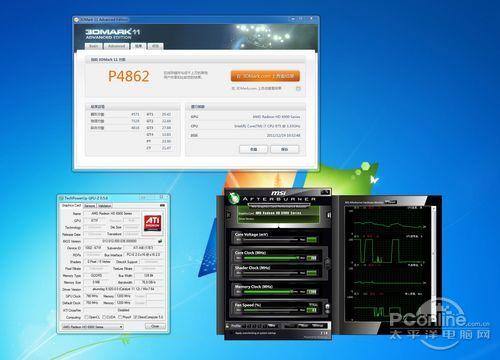The image size is (500, 360).
Task: Click the BIOS save icon in GPU-Z
Action: point(160,241)
